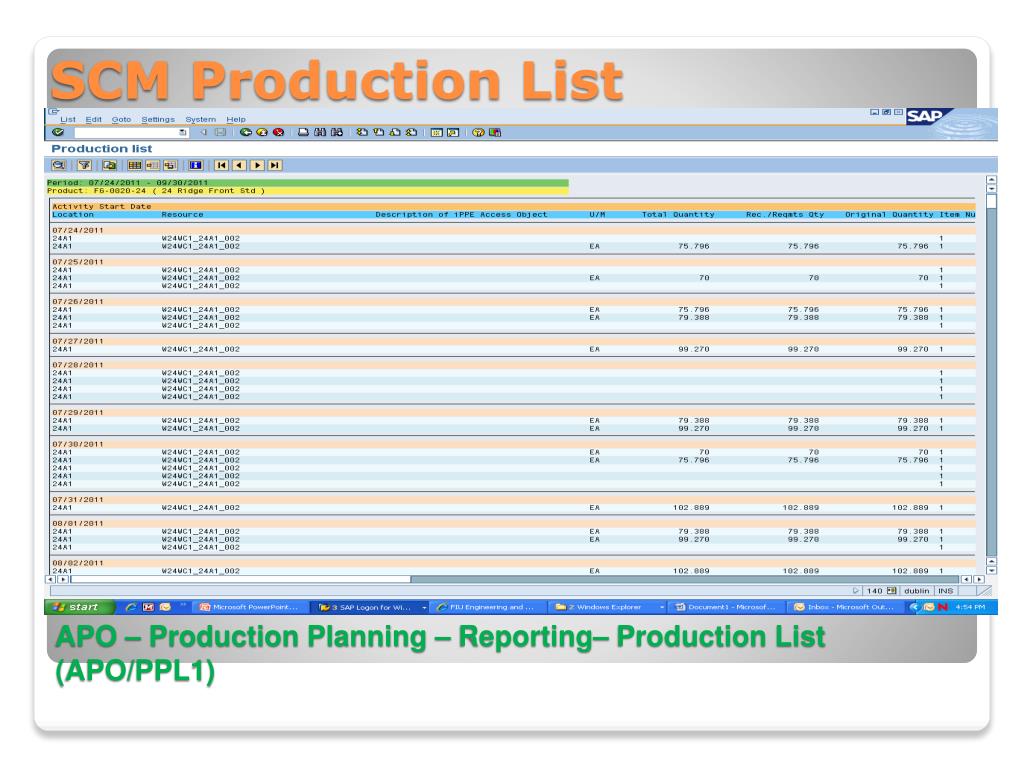This screenshot has width=1024, height=768.
Task: Click the Previous Page icon in standard toolbar
Action: click(x=378, y=132)
